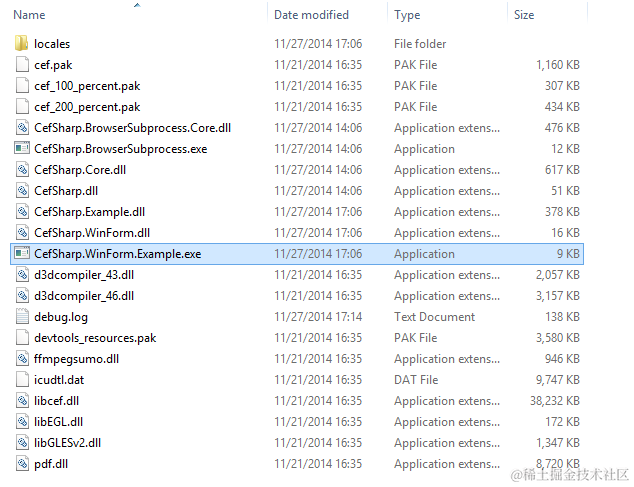Click the CefSharp.WinForm.Example.exe application icon
The height and width of the screenshot is (487, 634).
(x=22, y=254)
